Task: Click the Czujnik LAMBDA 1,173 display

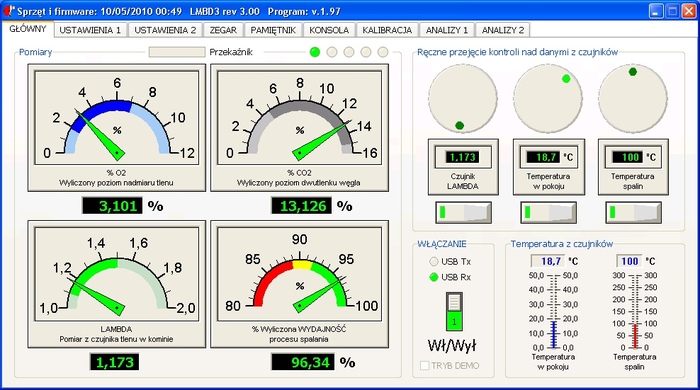Action: coord(462,157)
